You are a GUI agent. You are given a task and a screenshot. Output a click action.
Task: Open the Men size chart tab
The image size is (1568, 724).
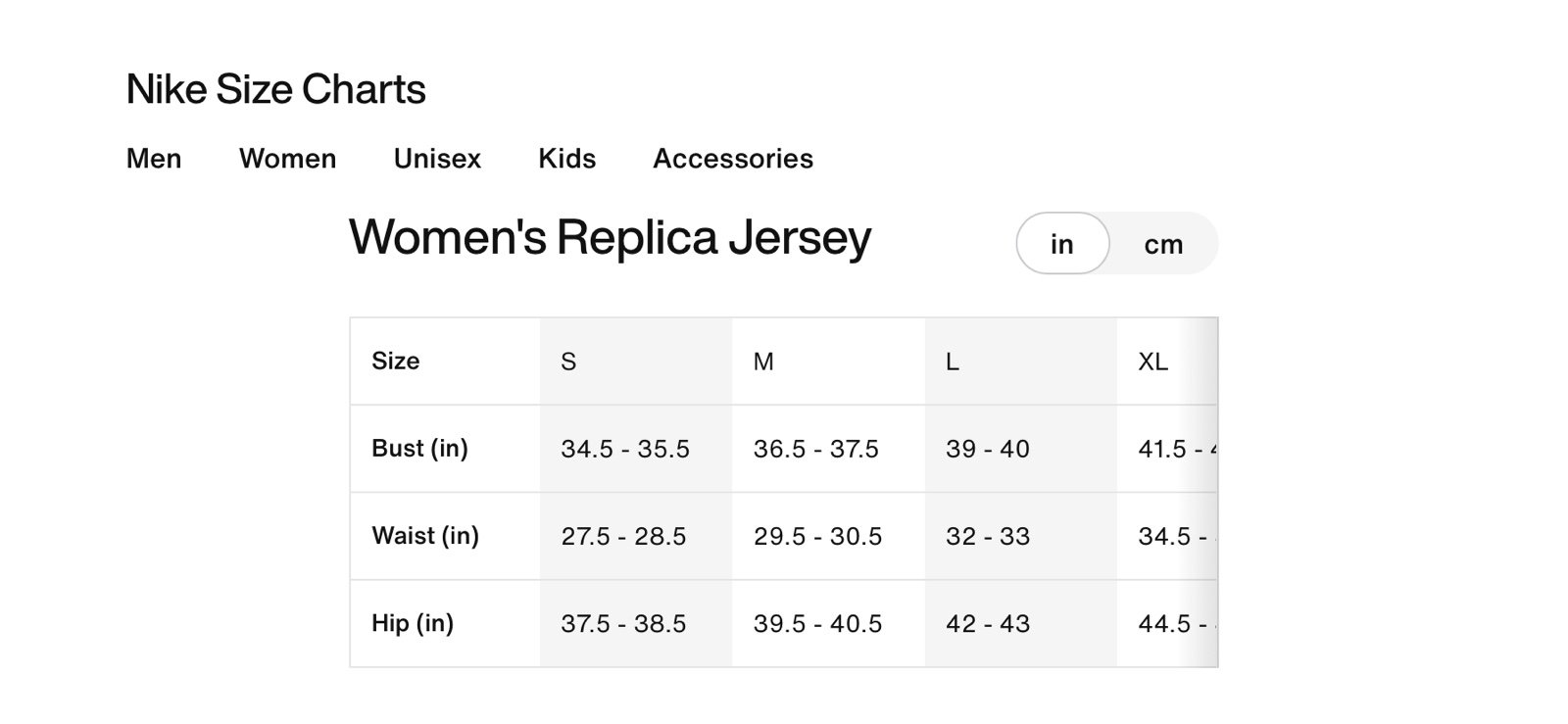(x=154, y=159)
